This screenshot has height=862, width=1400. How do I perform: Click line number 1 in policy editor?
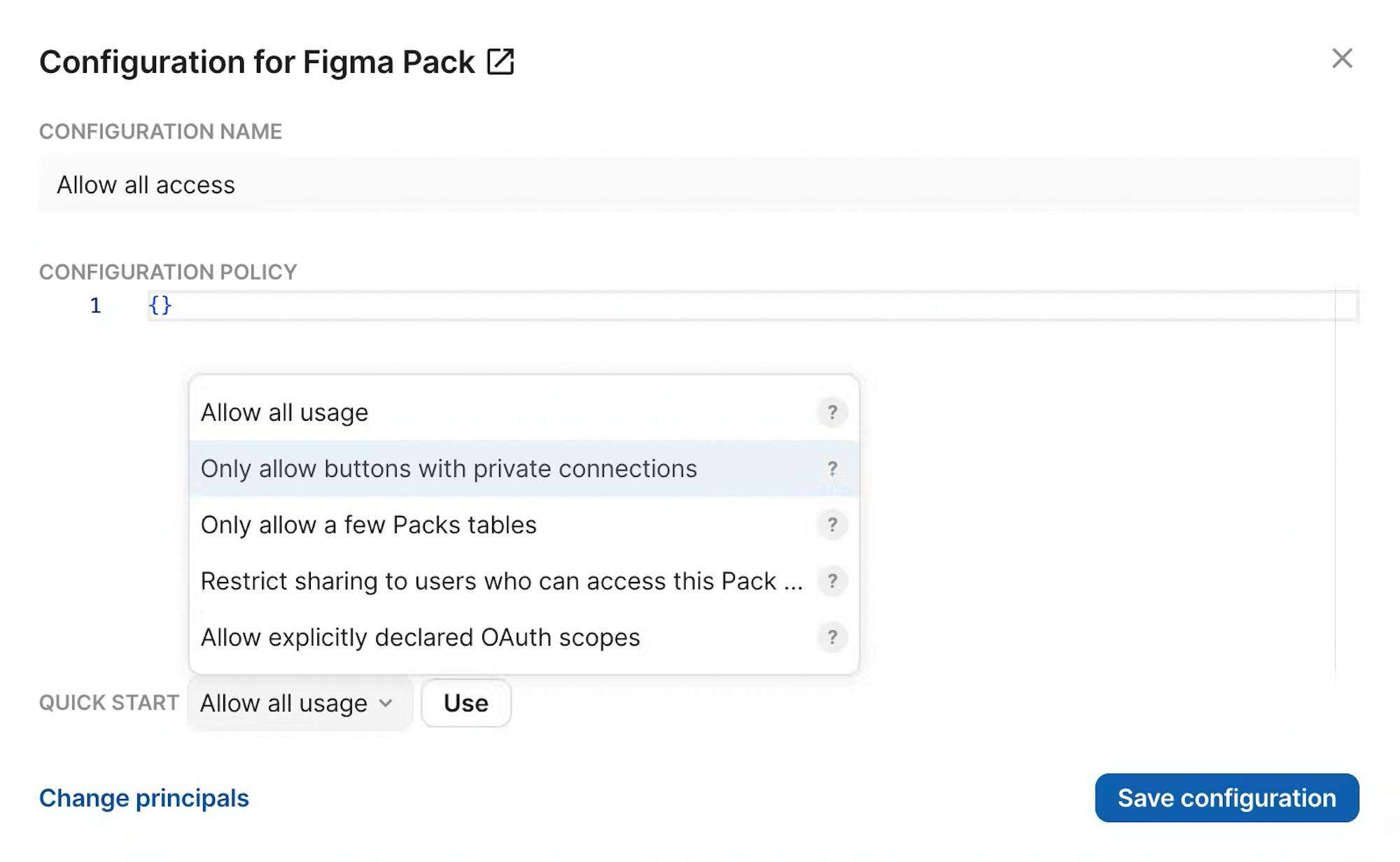click(96, 305)
